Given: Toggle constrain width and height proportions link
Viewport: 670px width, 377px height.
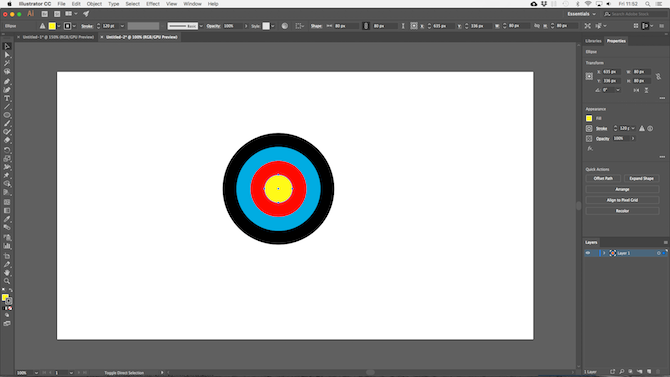Looking at the screenshot, I should click(658, 76).
